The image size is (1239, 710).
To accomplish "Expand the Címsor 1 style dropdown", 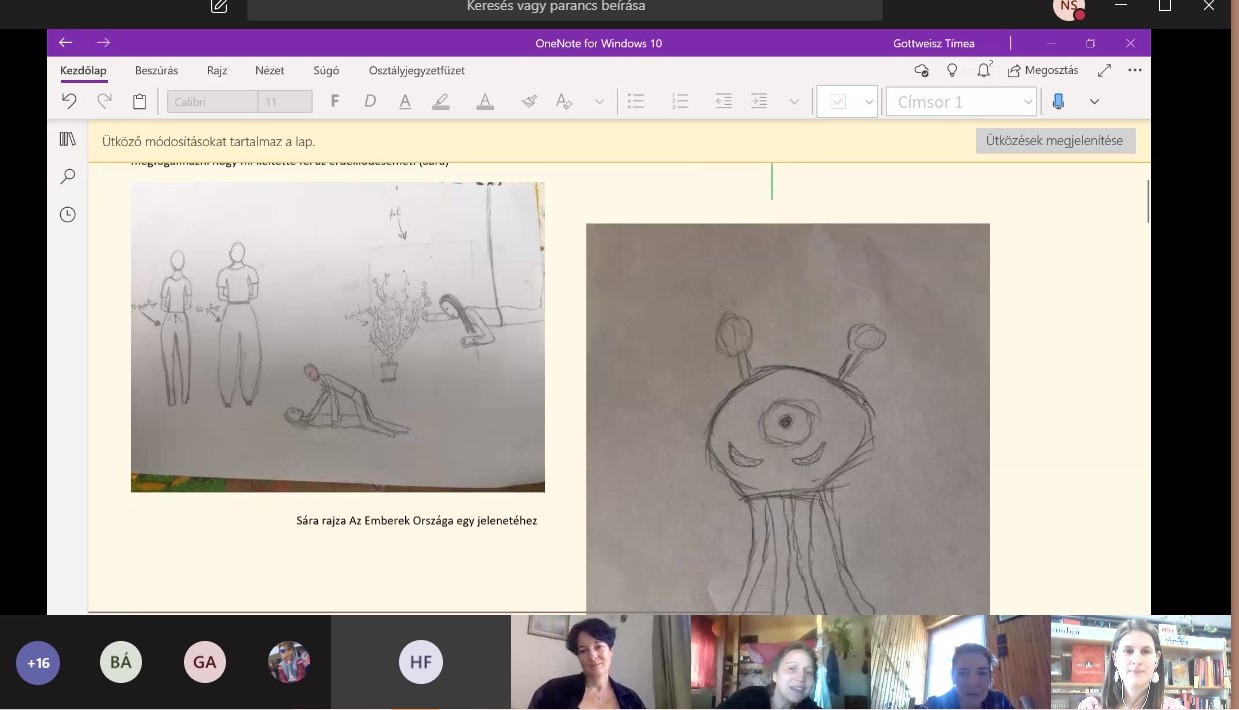I will (x=1028, y=102).
